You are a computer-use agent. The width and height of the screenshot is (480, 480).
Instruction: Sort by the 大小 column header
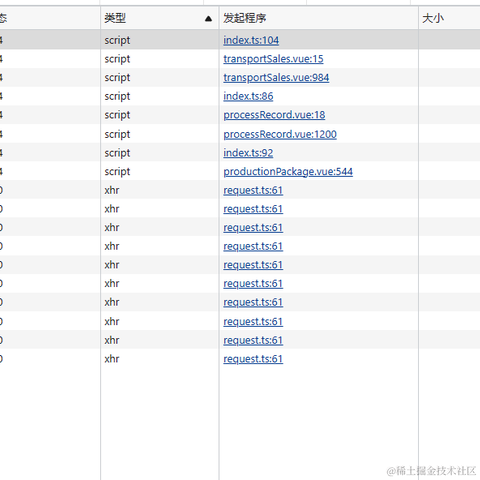[449, 18]
